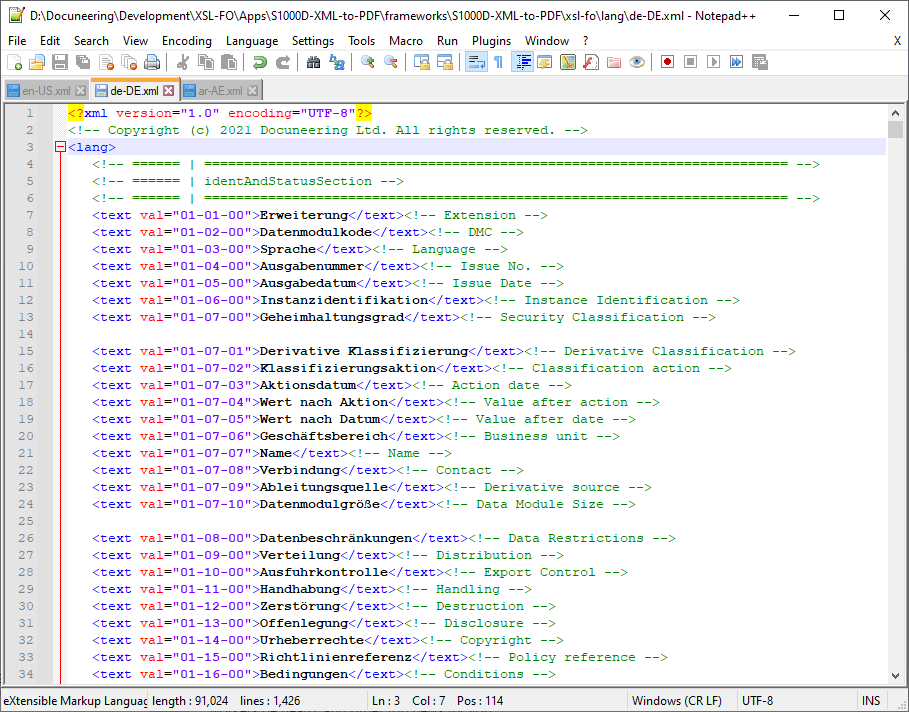
Task: Click the Close All documents toolbar icon
Action: [129, 62]
